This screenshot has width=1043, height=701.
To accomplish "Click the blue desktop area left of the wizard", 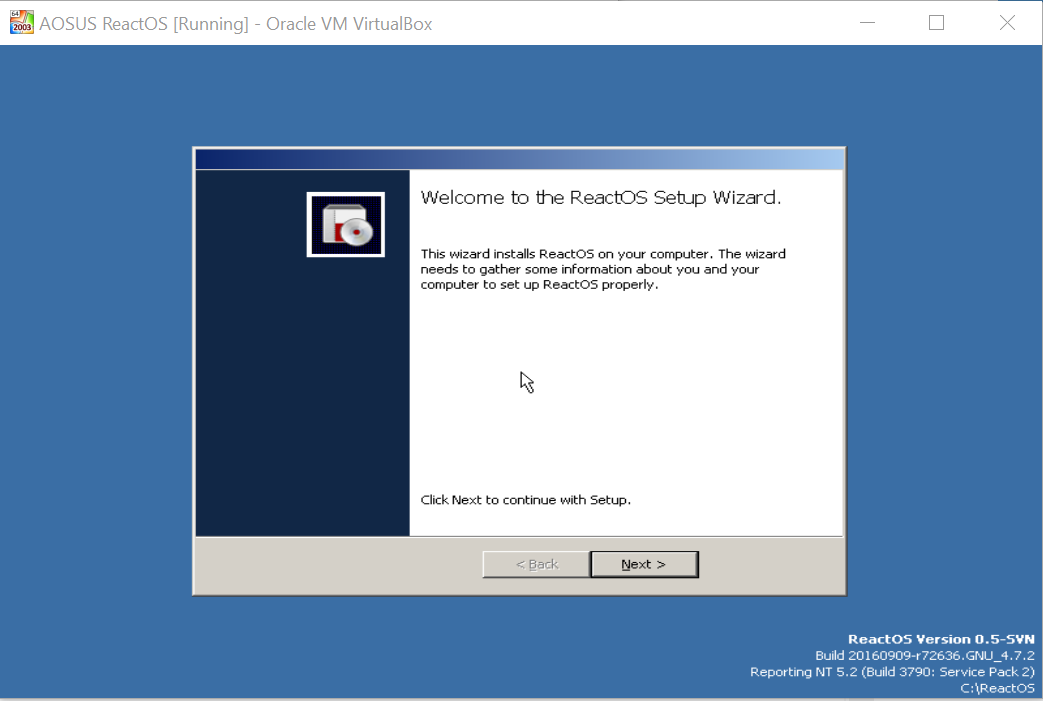I will click(x=96, y=371).
